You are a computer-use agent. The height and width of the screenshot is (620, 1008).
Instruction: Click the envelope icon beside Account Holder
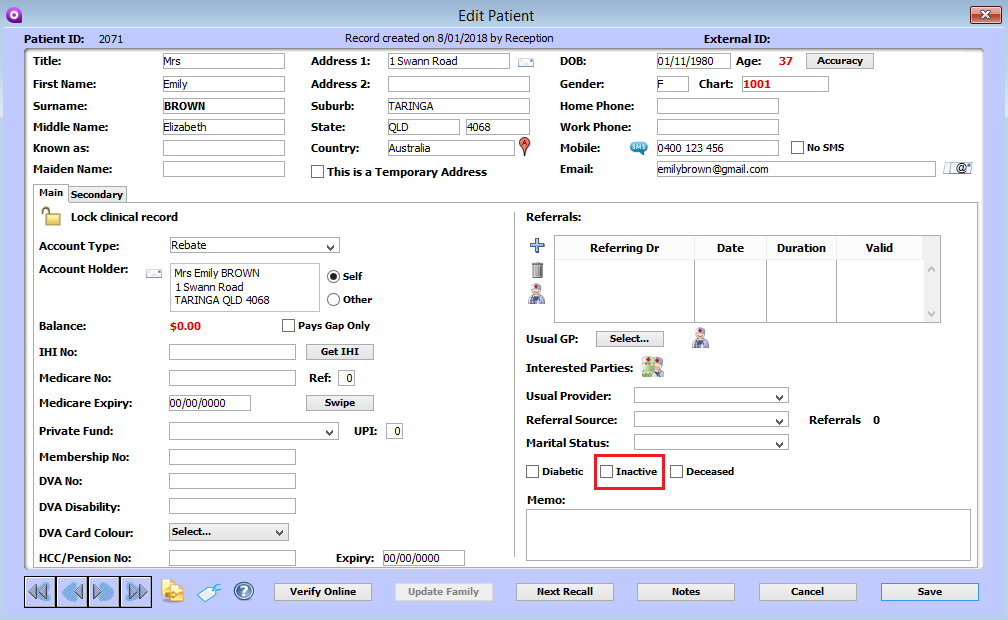coord(154,273)
